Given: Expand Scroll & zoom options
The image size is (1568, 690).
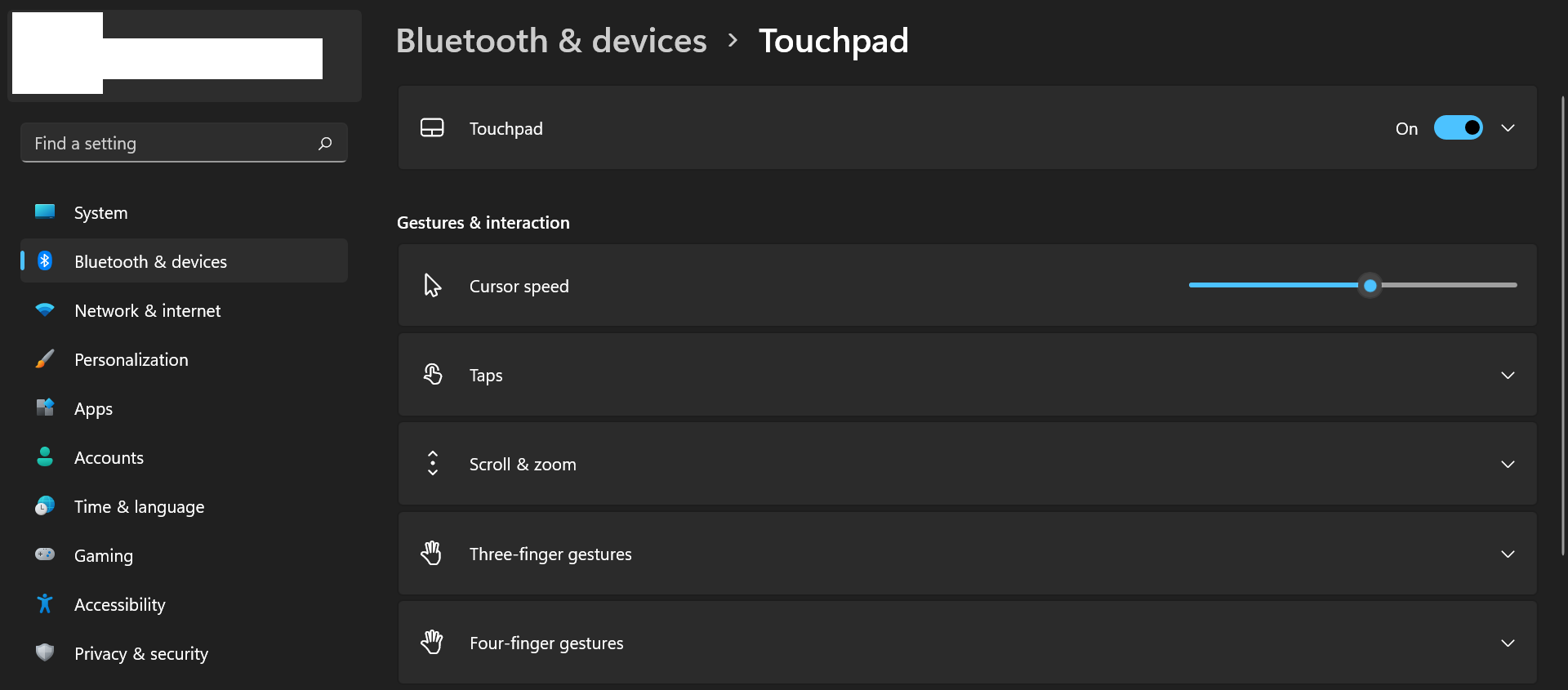Looking at the screenshot, I should coord(1508,465).
